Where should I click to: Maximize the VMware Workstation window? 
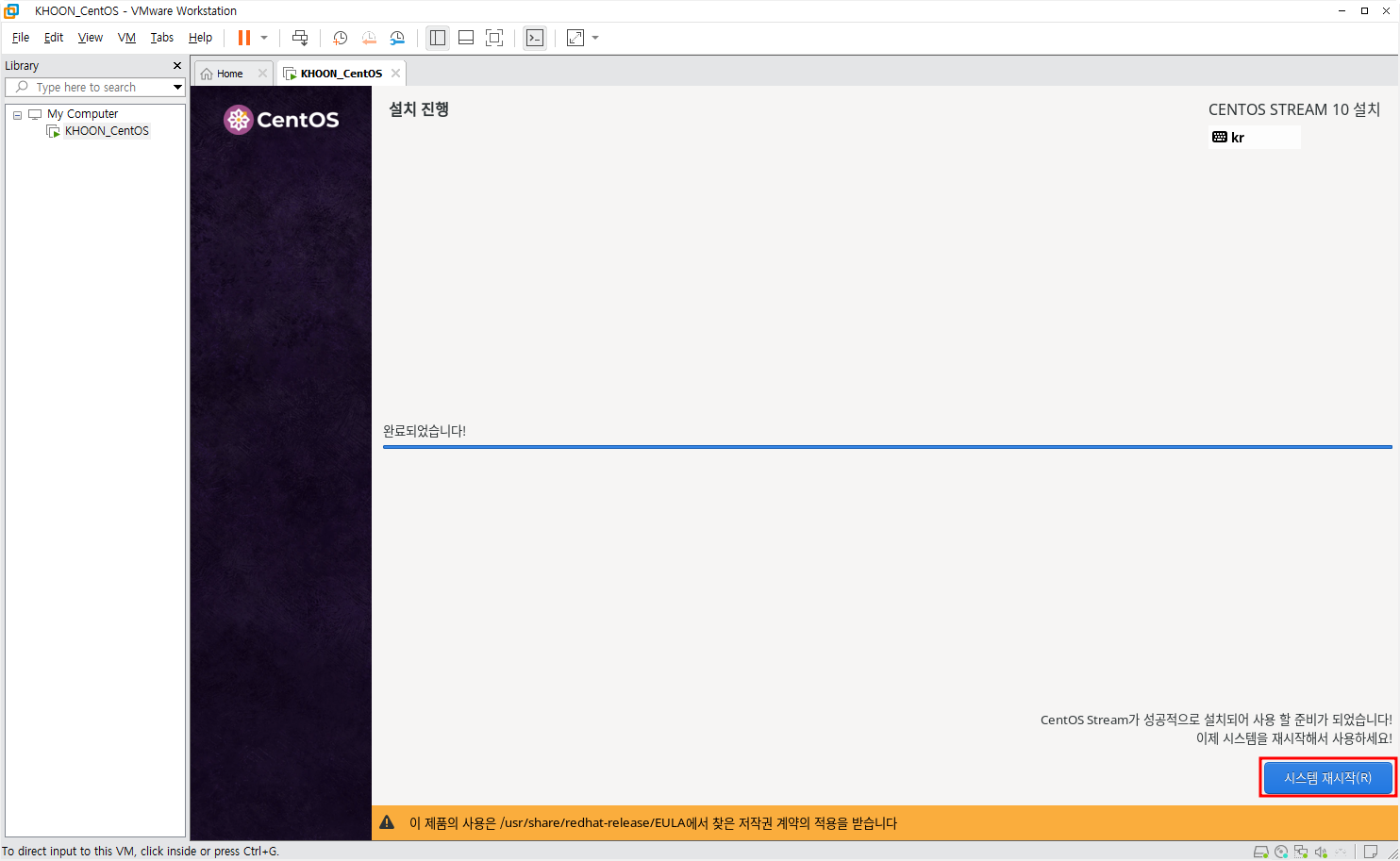pyautogui.click(x=1364, y=10)
